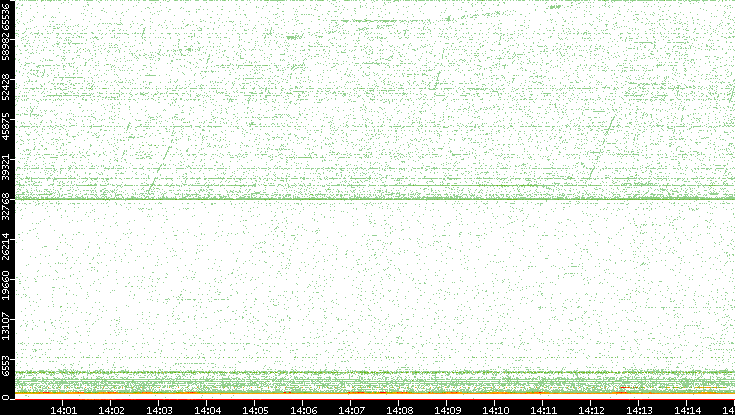
Task: Click the 14:01 time axis label
Action: coord(63,410)
